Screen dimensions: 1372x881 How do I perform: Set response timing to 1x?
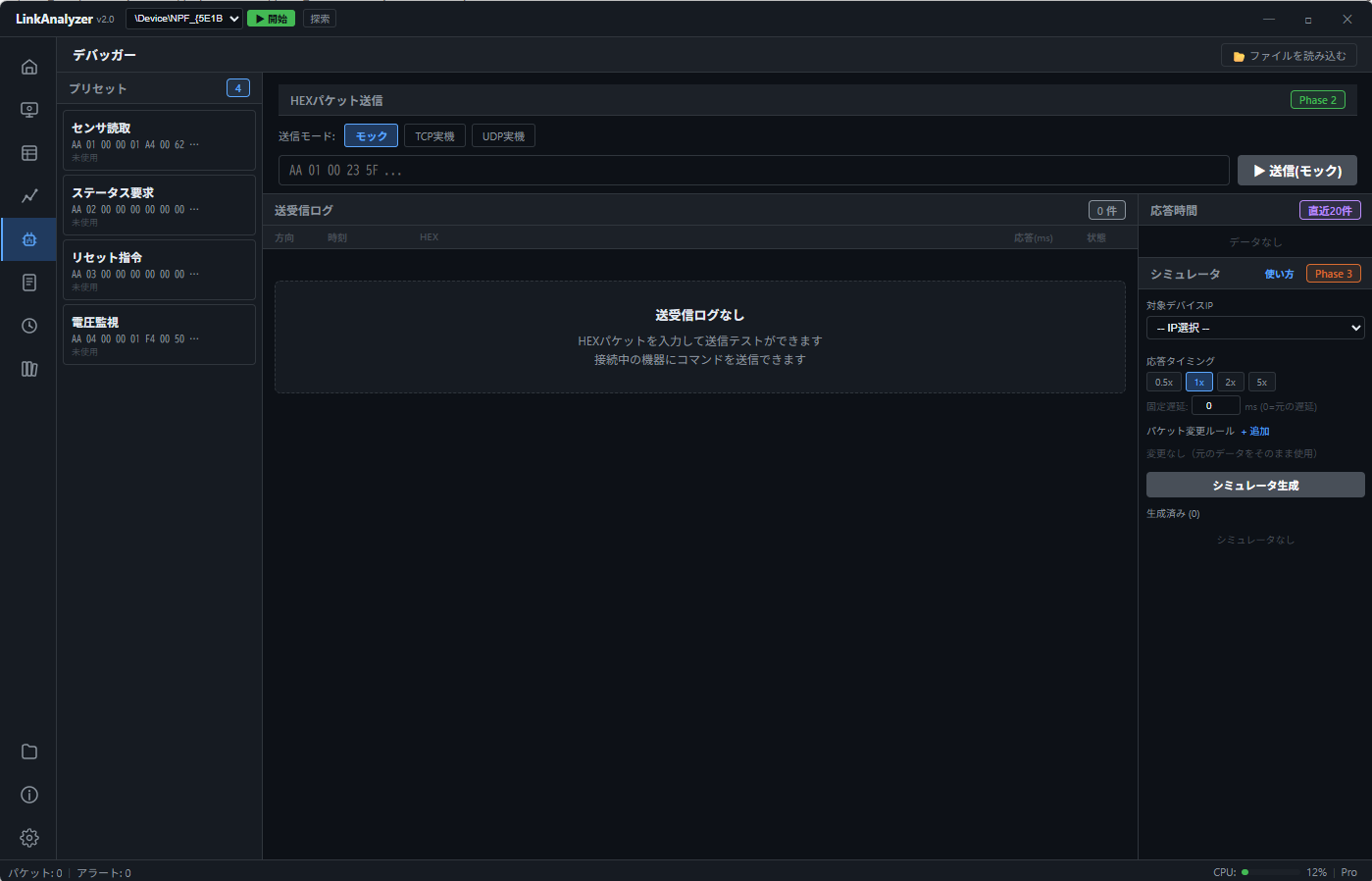pos(1199,383)
